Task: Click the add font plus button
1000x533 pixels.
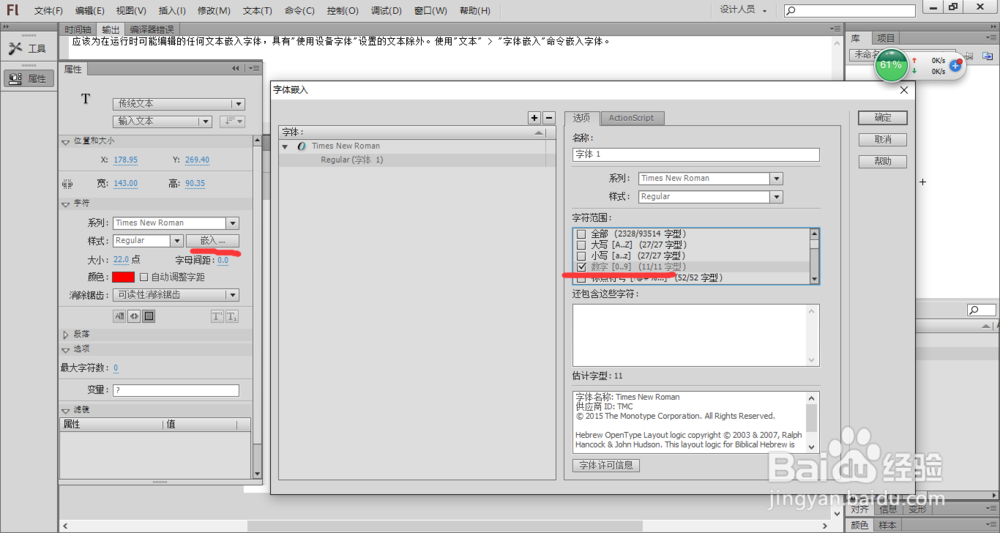Action: point(534,117)
